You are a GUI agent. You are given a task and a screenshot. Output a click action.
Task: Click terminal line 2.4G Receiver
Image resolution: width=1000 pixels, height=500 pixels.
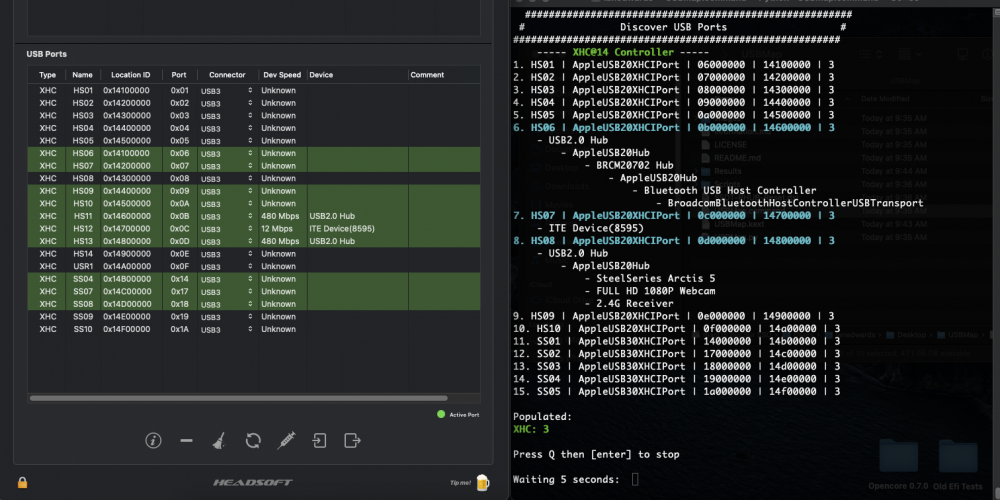click(635, 304)
